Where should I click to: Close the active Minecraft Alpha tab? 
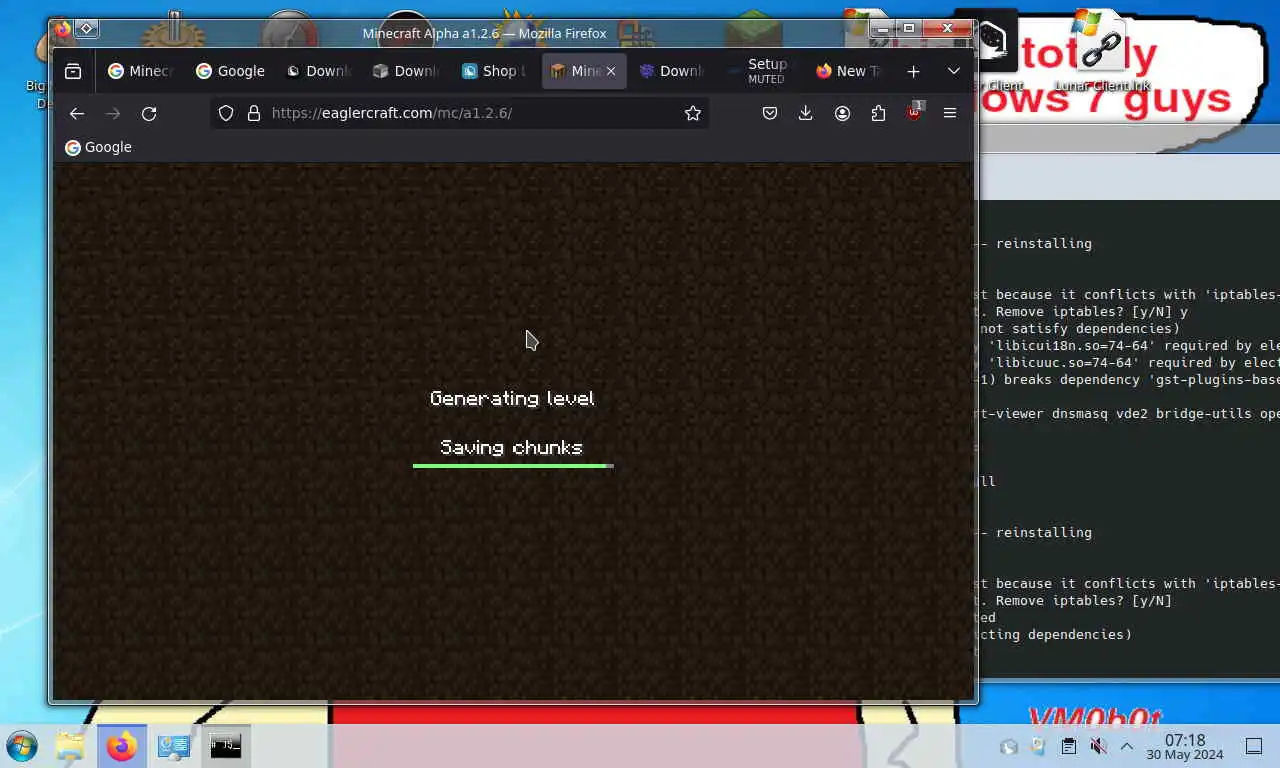tap(611, 71)
